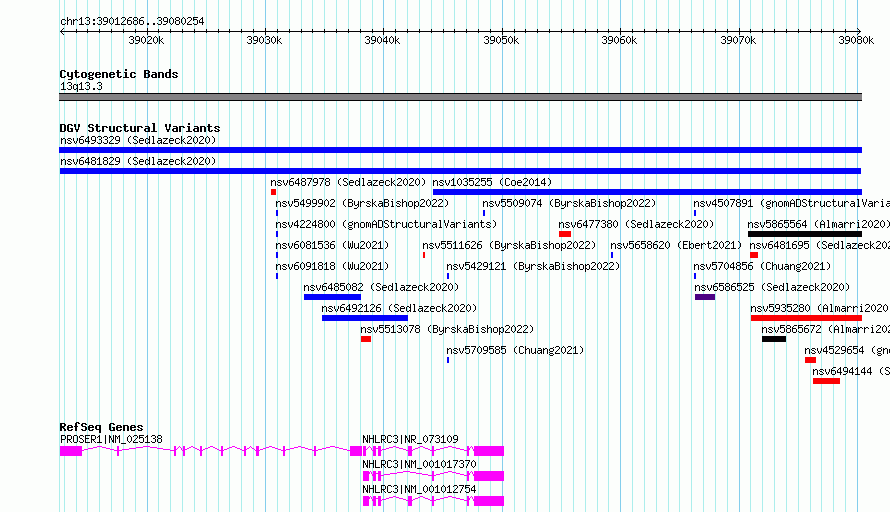Click the black nsv5865564 variant bar
The height and width of the screenshot is (512, 890).
[x=805, y=234]
